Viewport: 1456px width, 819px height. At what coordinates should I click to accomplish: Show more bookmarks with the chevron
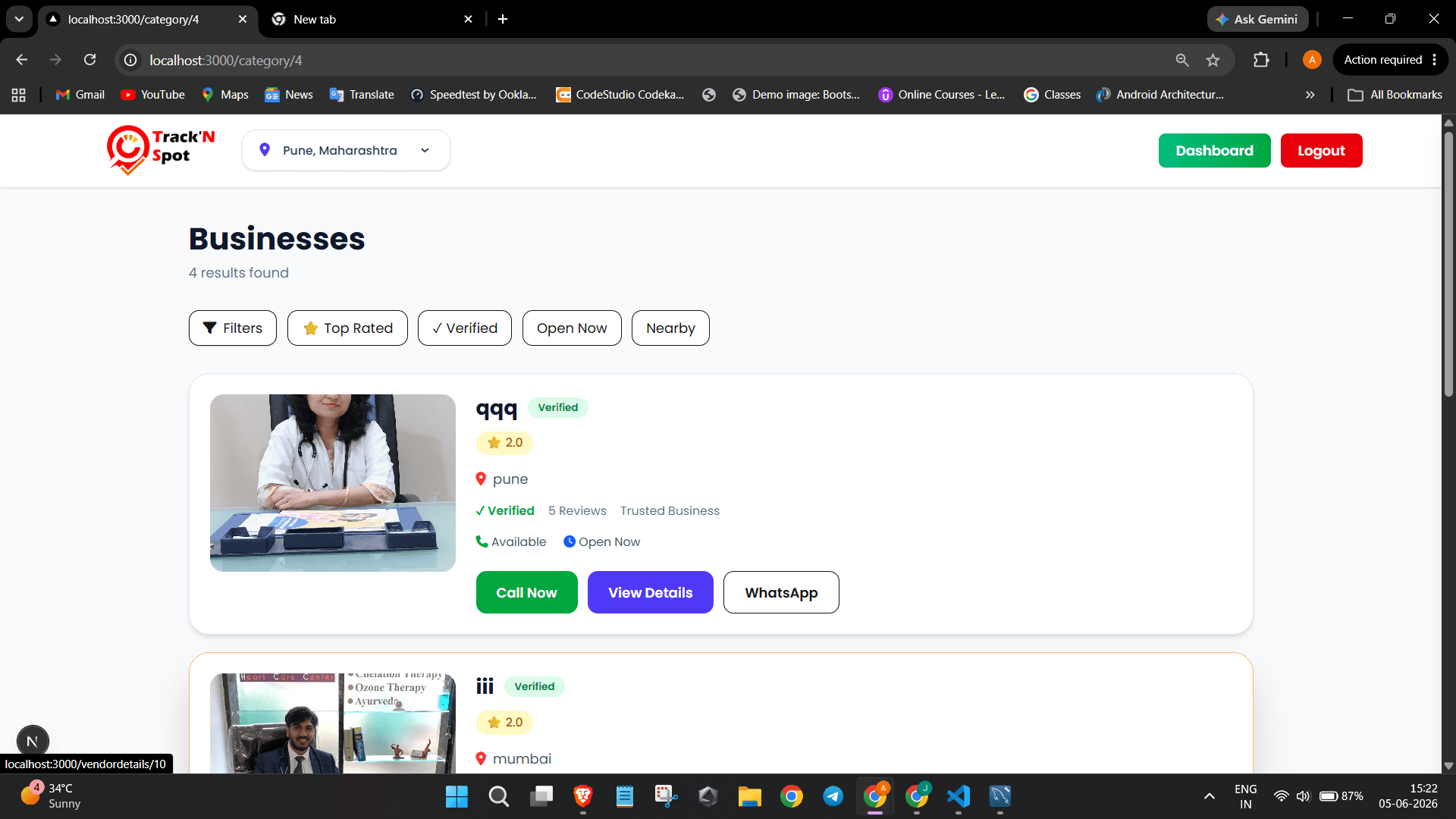[x=1310, y=95]
